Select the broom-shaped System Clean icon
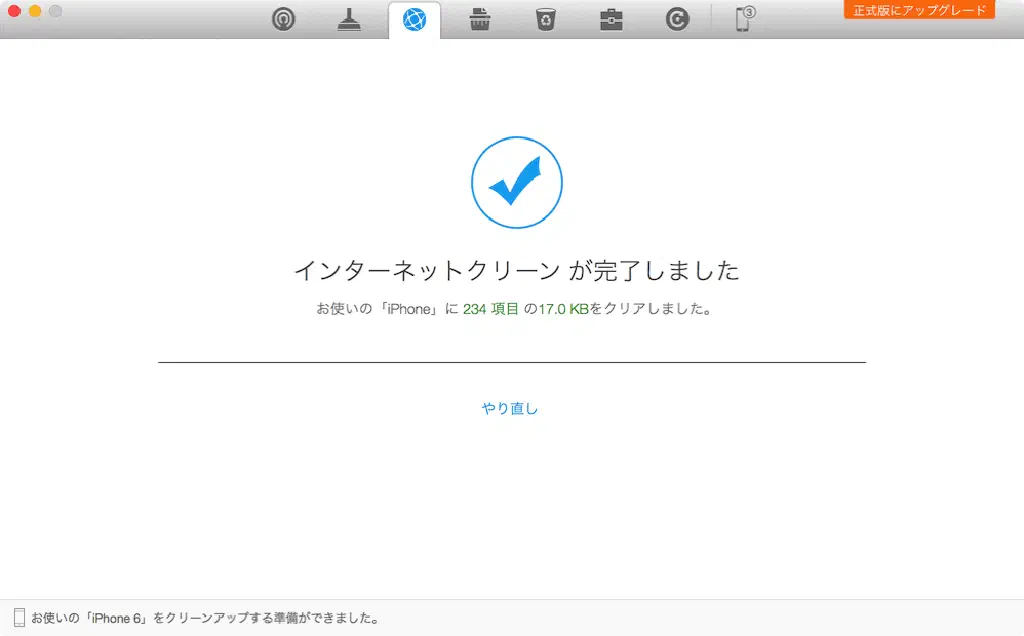The height and width of the screenshot is (636, 1024). [x=349, y=19]
